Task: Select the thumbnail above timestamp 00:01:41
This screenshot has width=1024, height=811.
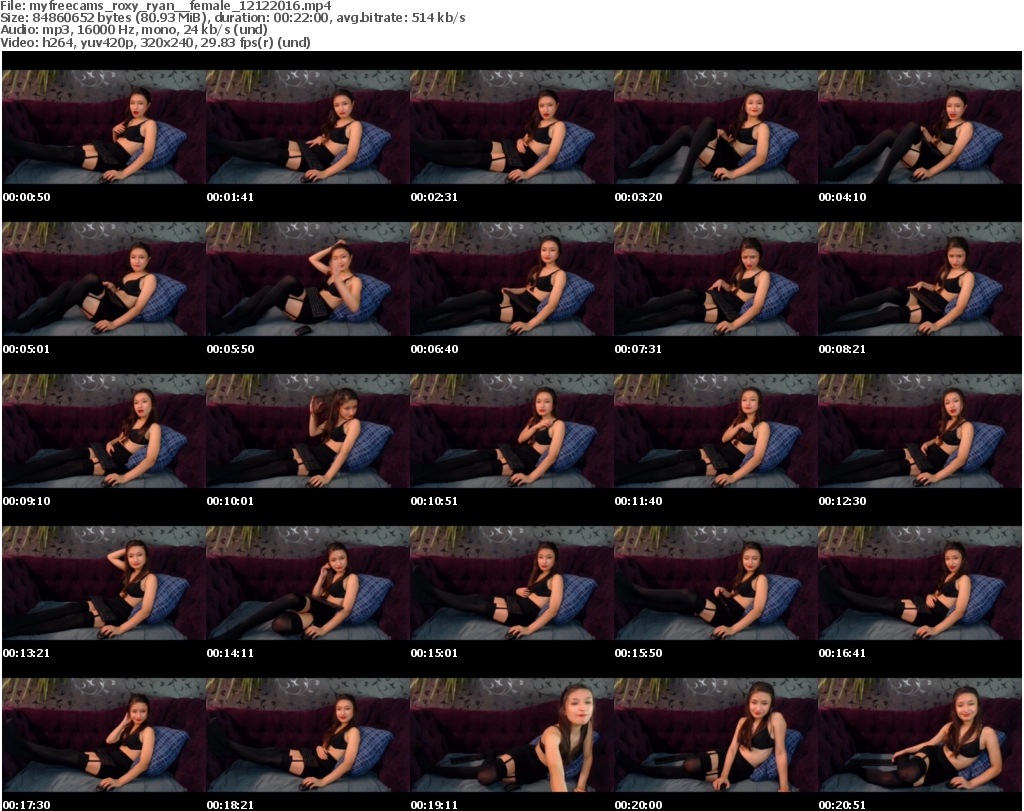Action: 308,127
